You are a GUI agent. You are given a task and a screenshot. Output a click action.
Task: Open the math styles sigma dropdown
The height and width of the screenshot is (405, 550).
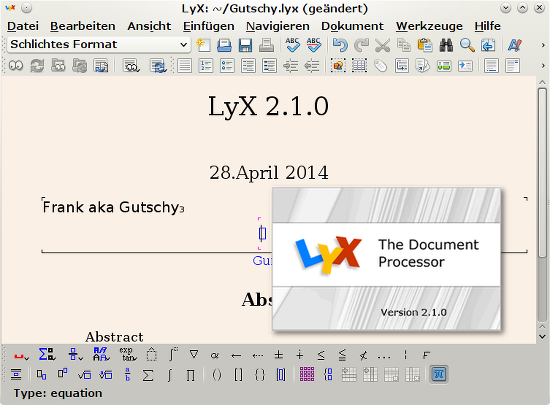pos(47,355)
